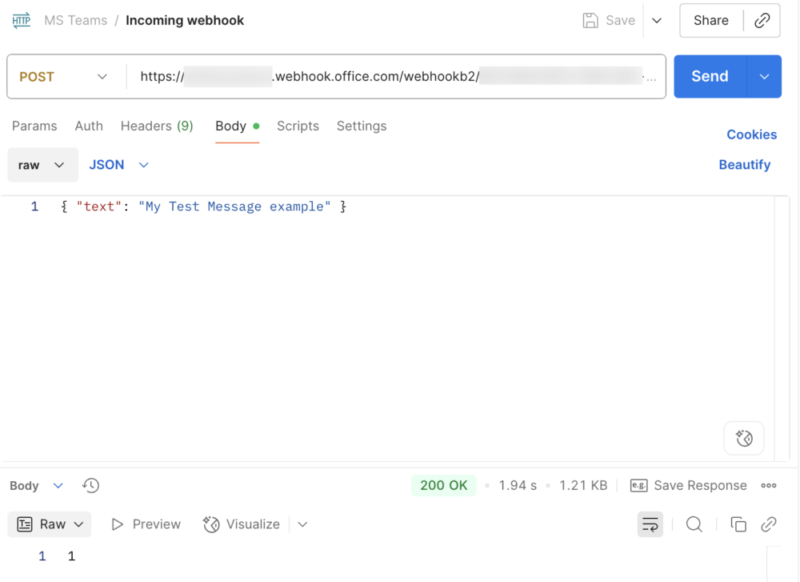Select the Body request tab
The width and height of the screenshot is (800, 582).
237,126
